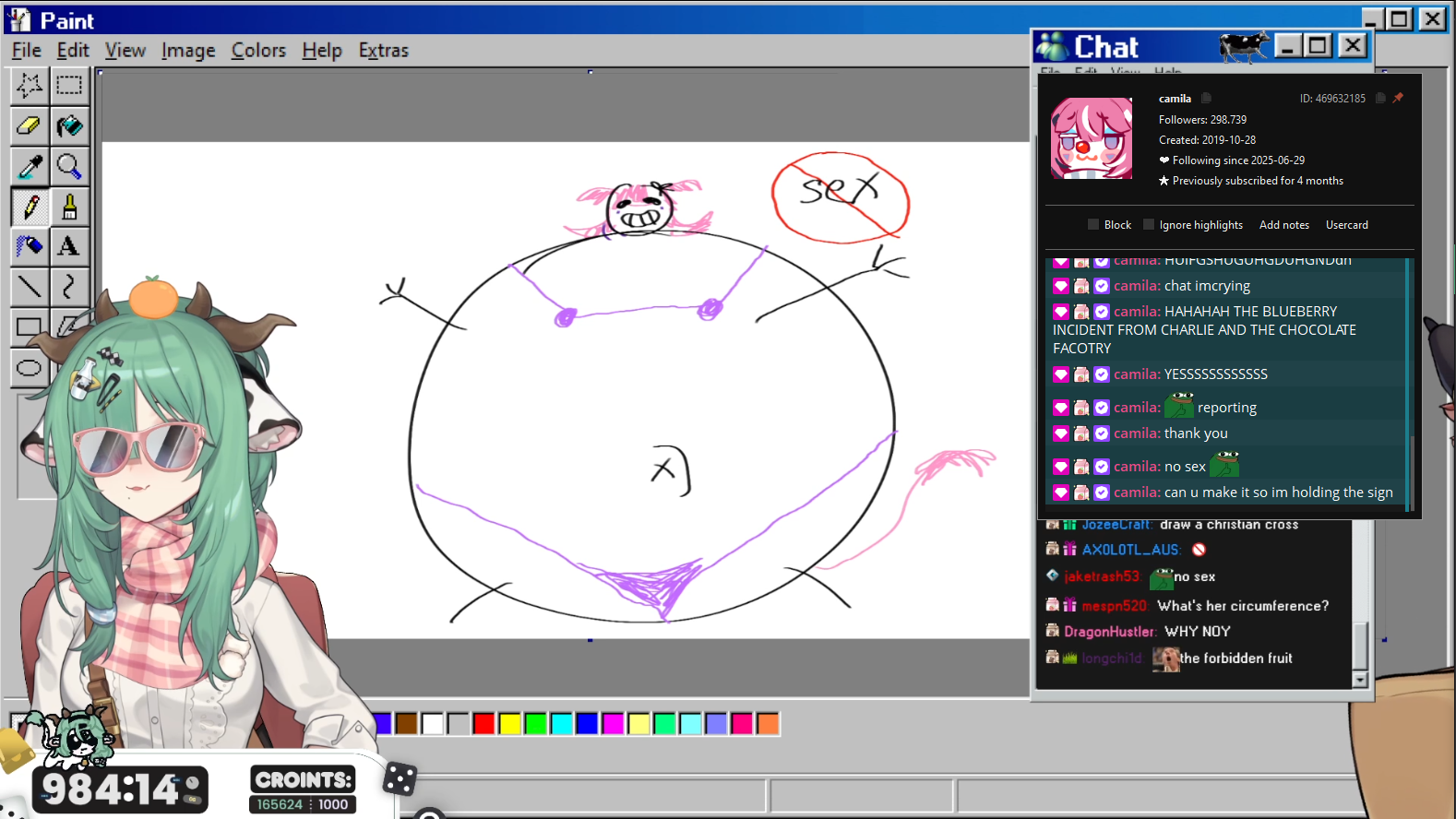Open the File menu in Paint
Screen dimensions: 1456x819
tap(26, 51)
